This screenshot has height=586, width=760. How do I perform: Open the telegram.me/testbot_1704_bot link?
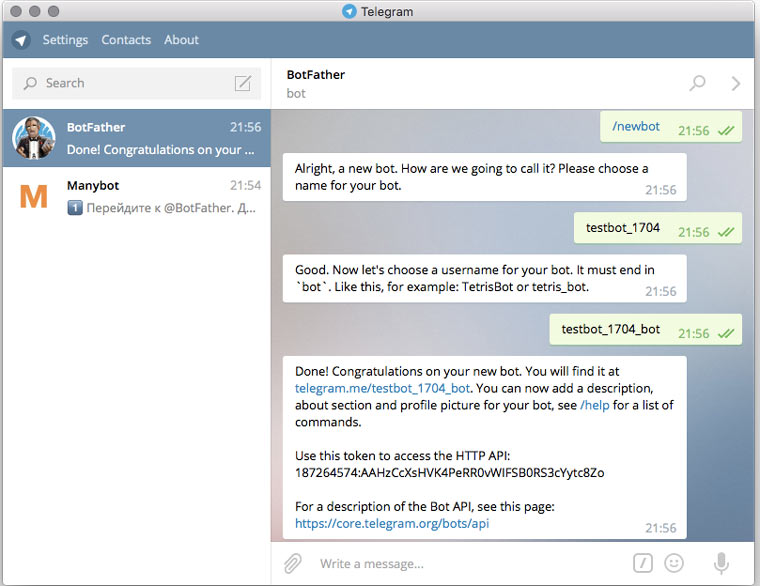[x=382, y=388]
